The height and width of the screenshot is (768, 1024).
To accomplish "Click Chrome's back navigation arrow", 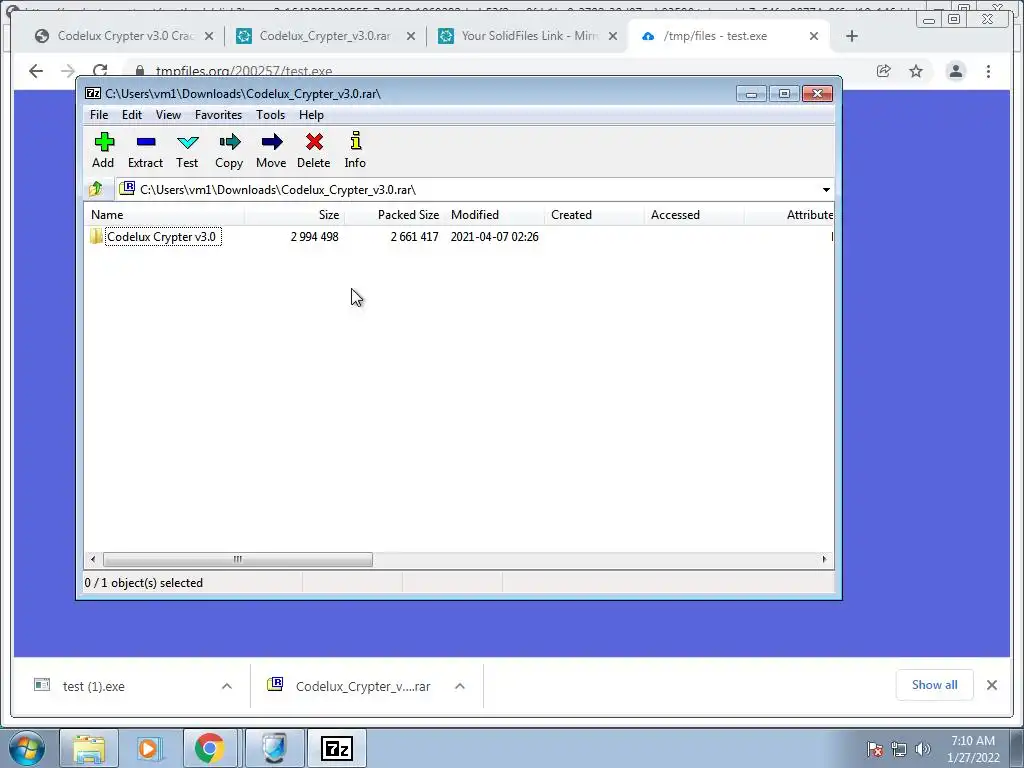I will (36, 71).
